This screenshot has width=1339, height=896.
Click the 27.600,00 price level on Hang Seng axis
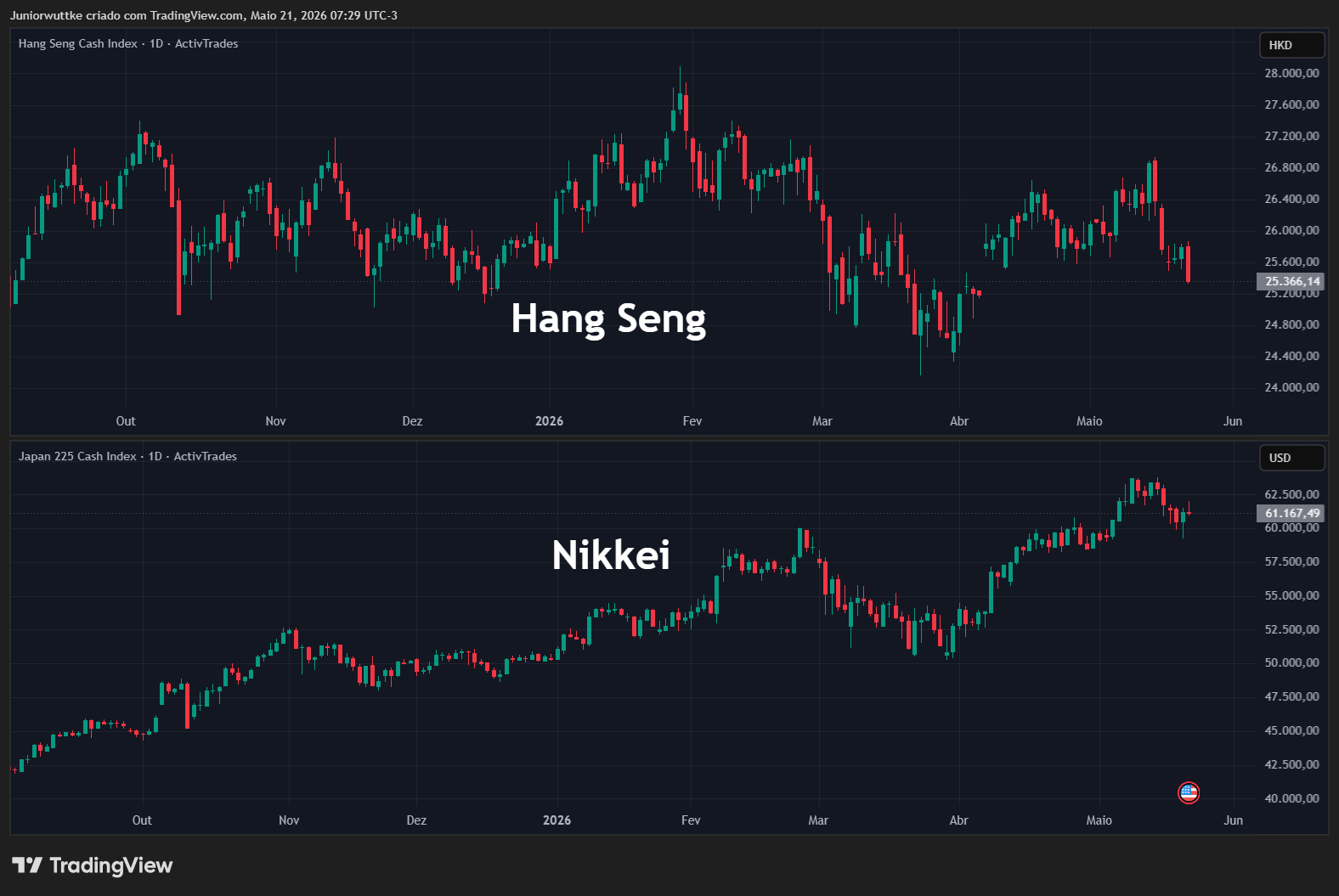click(1291, 104)
